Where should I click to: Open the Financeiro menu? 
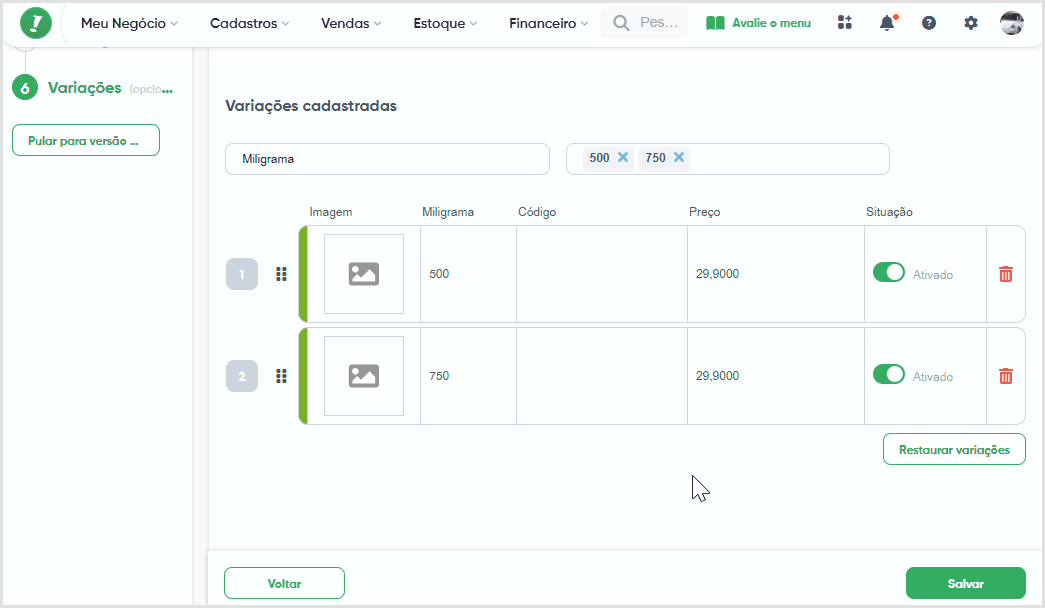548,23
